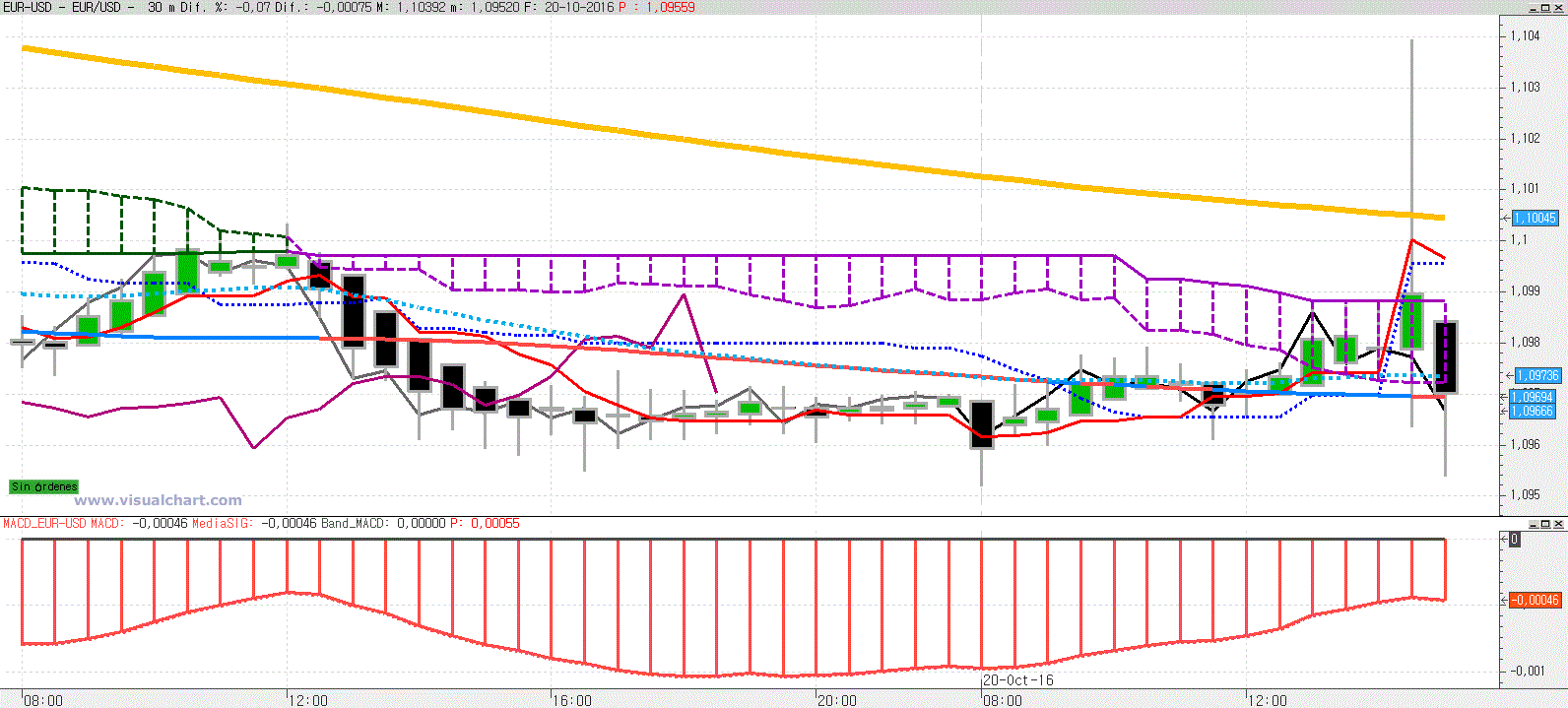Click the EUR-USD symbol name in header
Image resolution: width=1568 pixels, height=708 pixels.
point(28,7)
